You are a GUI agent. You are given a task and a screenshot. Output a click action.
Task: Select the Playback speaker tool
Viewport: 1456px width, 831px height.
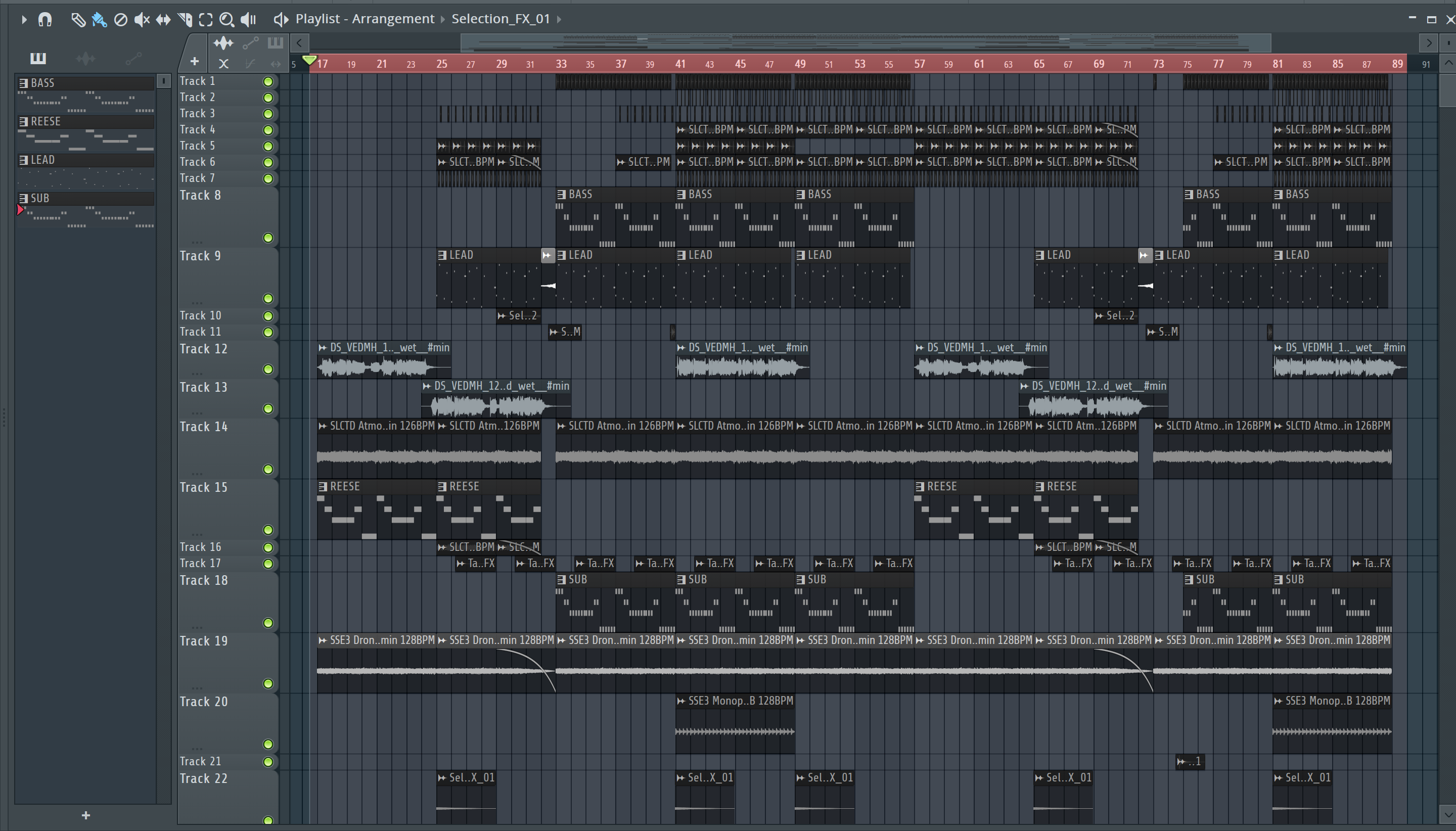pyautogui.click(x=248, y=20)
